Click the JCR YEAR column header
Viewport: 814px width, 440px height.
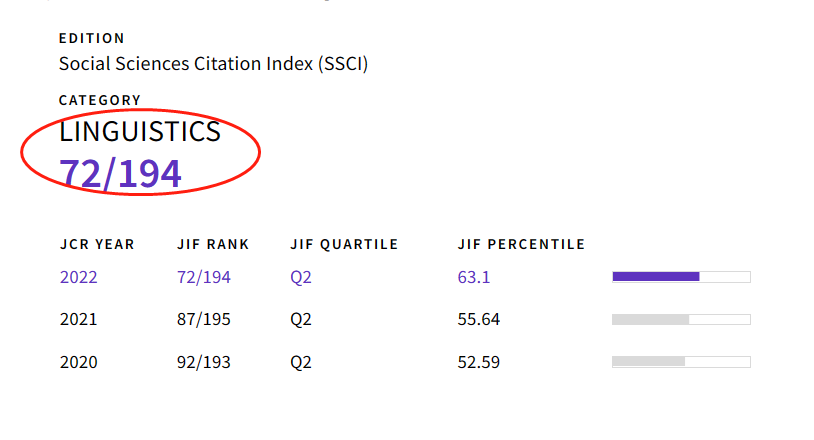pyautogui.click(x=97, y=244)
